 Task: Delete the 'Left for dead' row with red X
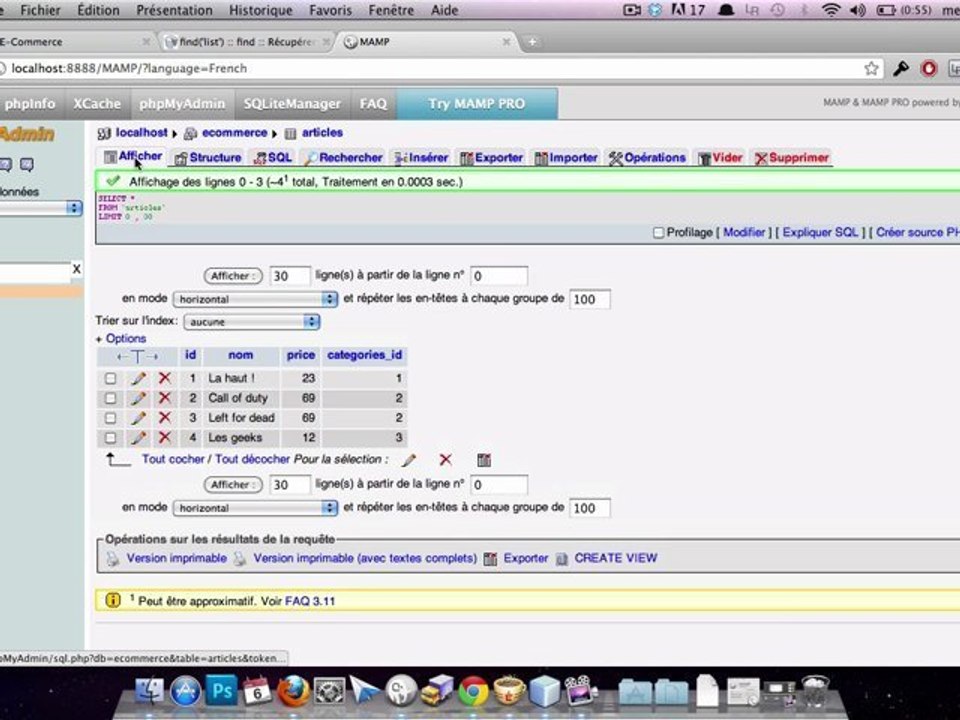point(164,418)
